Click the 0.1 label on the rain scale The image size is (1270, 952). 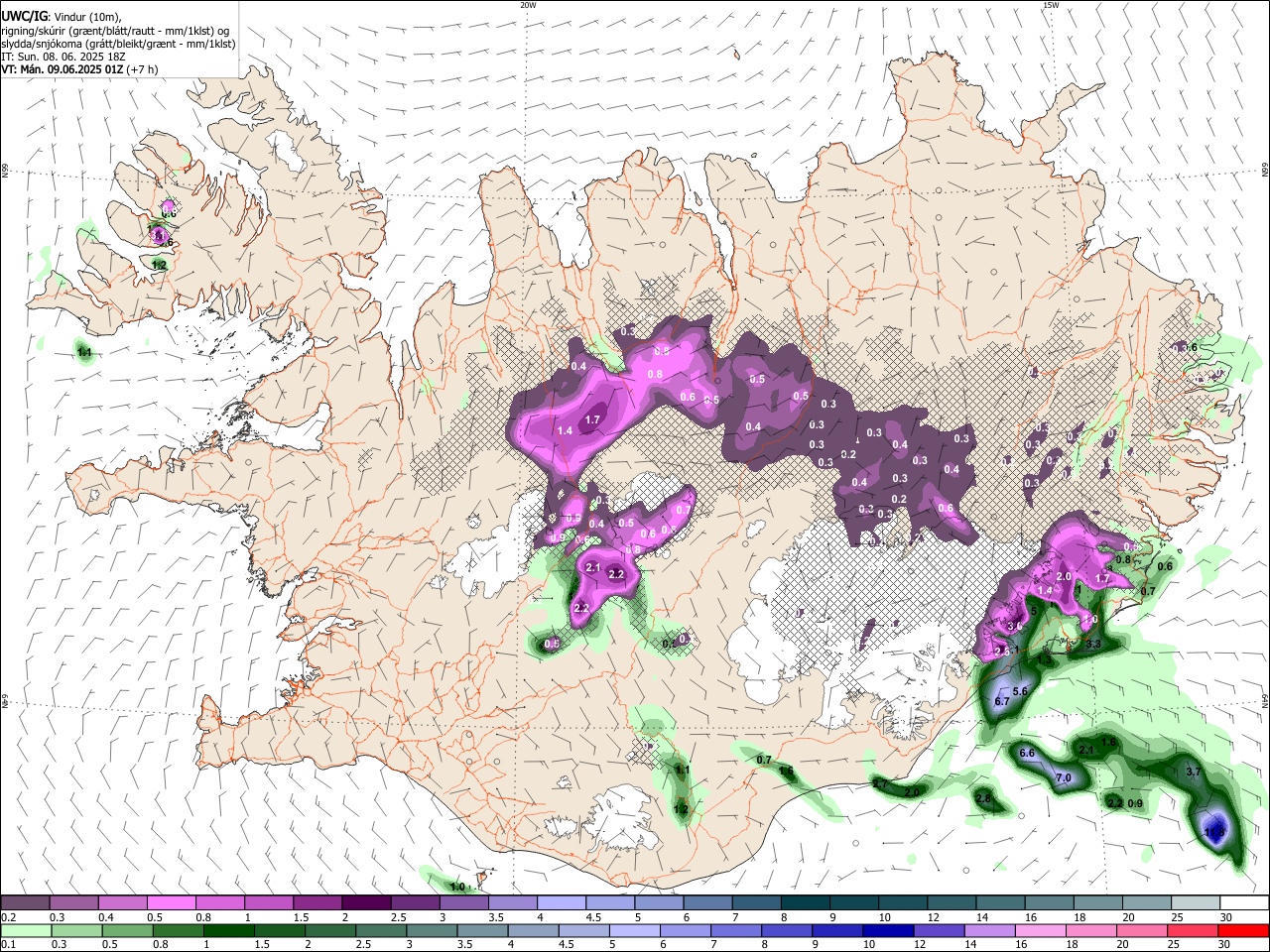[x=8, y=945]
